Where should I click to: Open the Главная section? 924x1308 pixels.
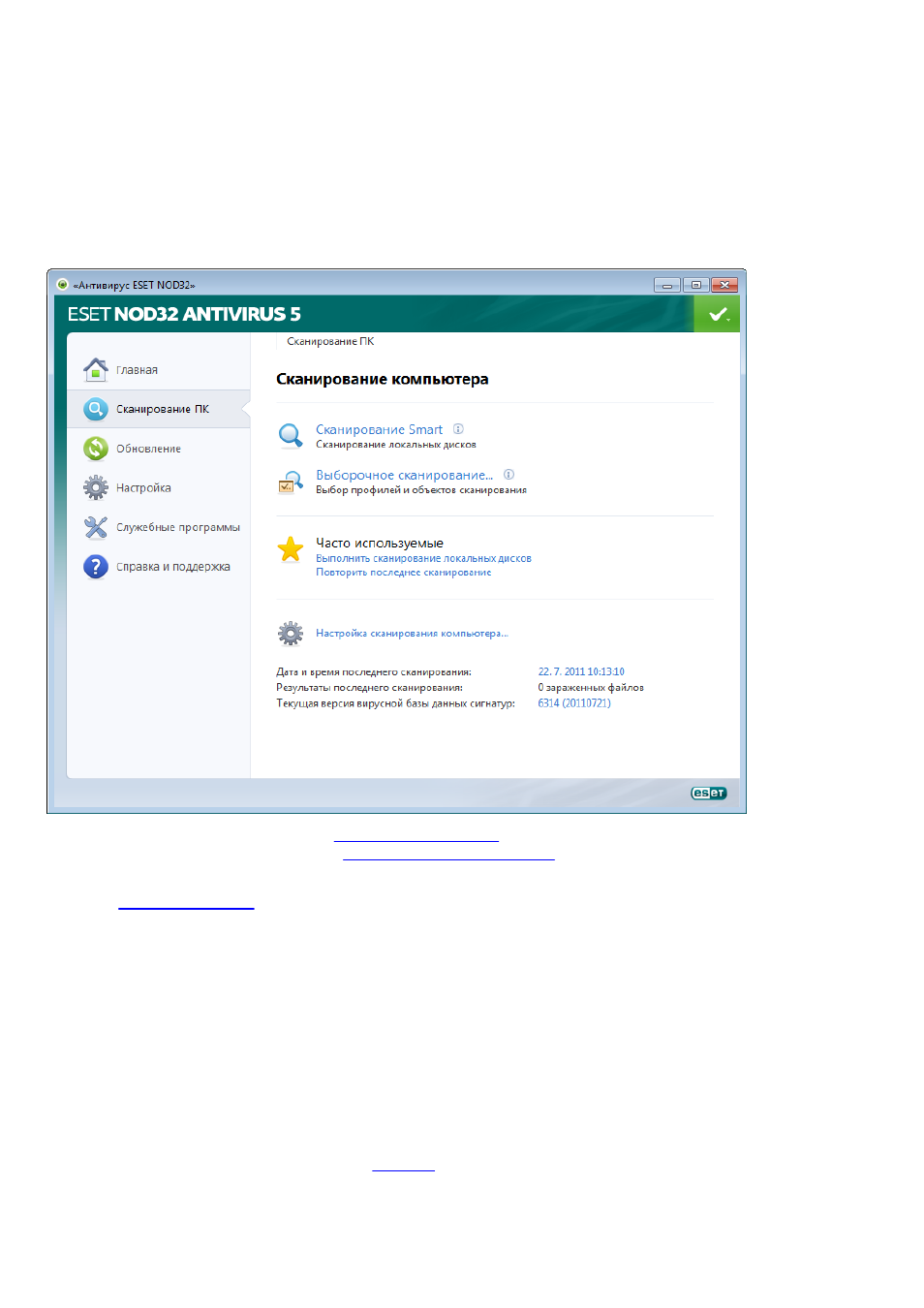pyautogui.click(x=137, y=370)
